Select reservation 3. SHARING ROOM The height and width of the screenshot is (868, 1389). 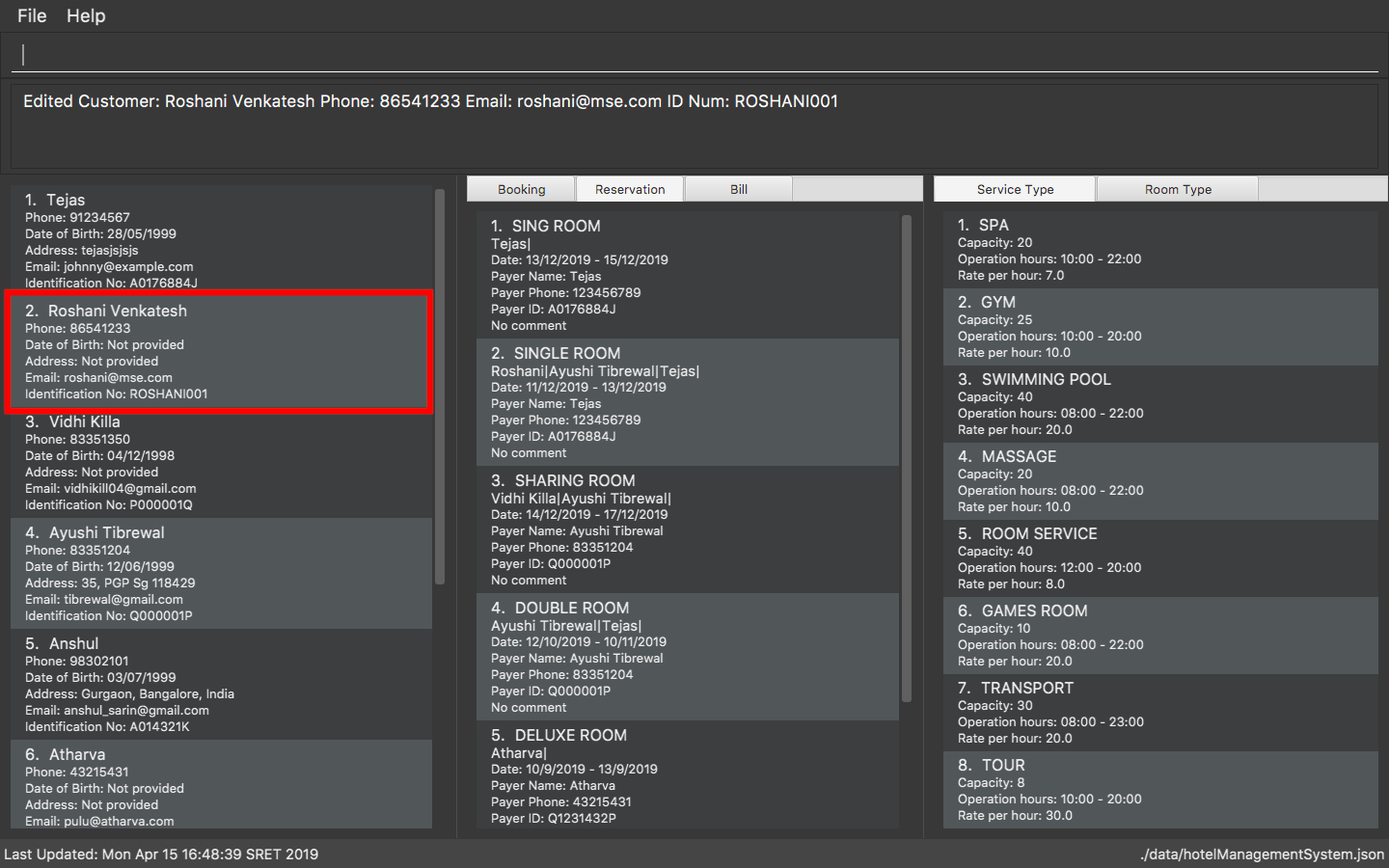tap(688, 529)
